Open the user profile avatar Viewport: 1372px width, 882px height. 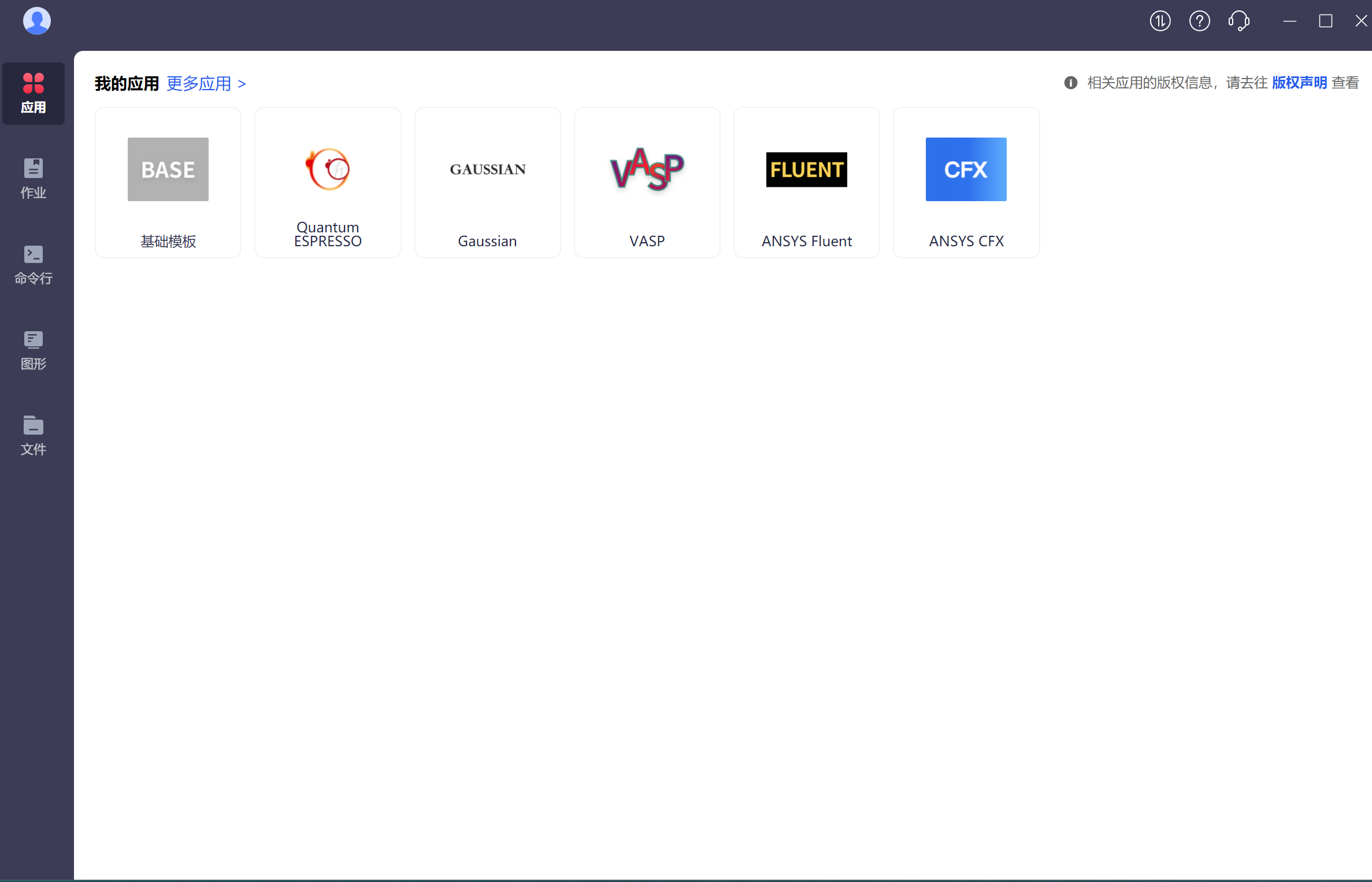36,21
